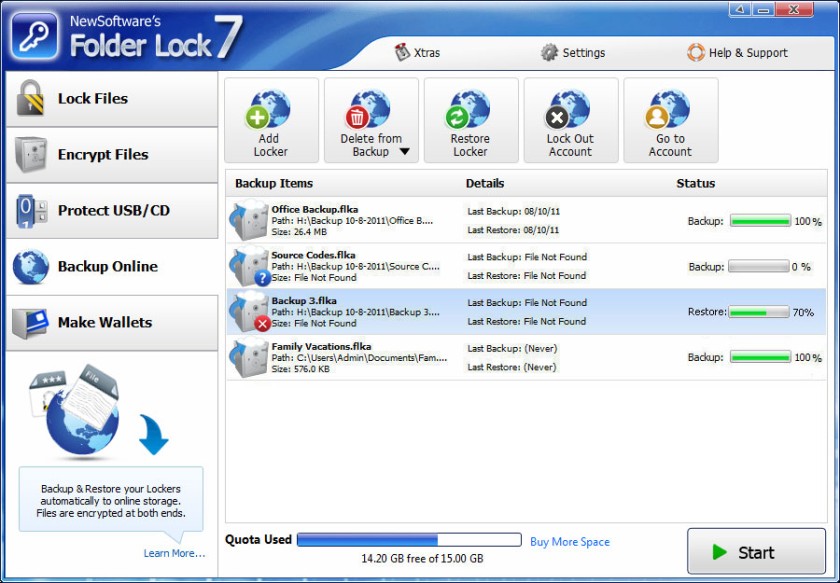Click the Family Vacations 100% progress bar

(x=760, y=357)
